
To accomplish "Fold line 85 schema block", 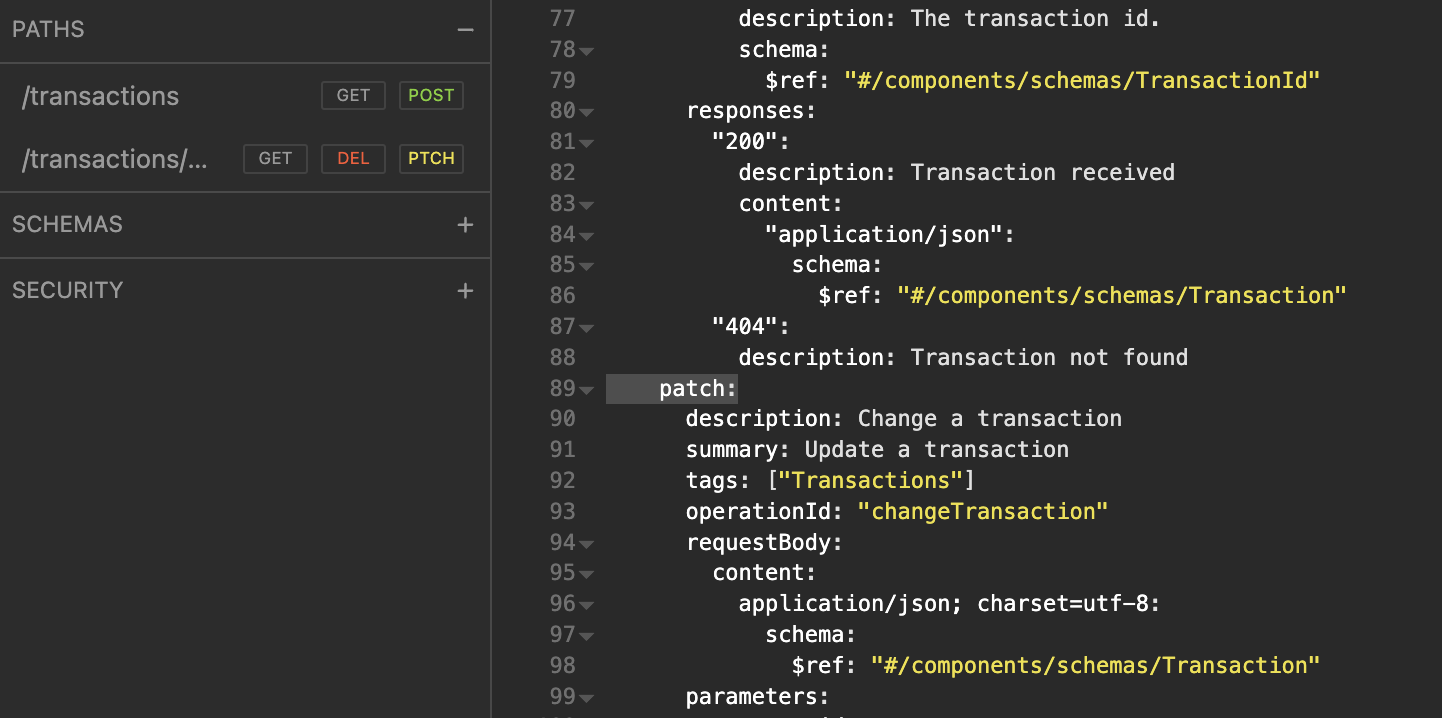I will (x=587, y=267).
